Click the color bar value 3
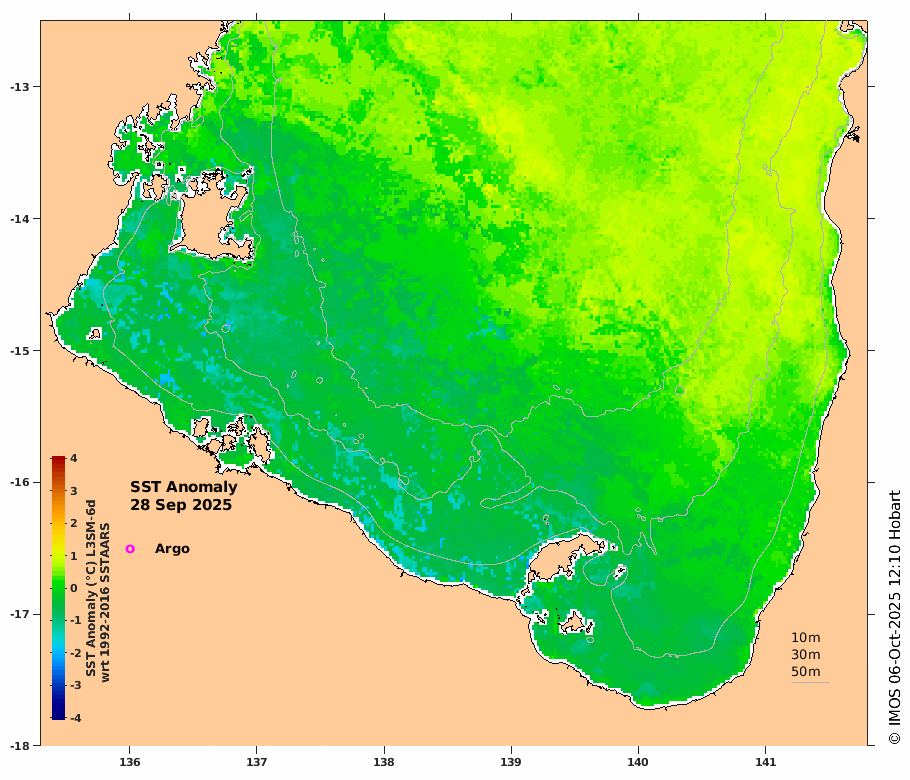 tap(74, 491)
